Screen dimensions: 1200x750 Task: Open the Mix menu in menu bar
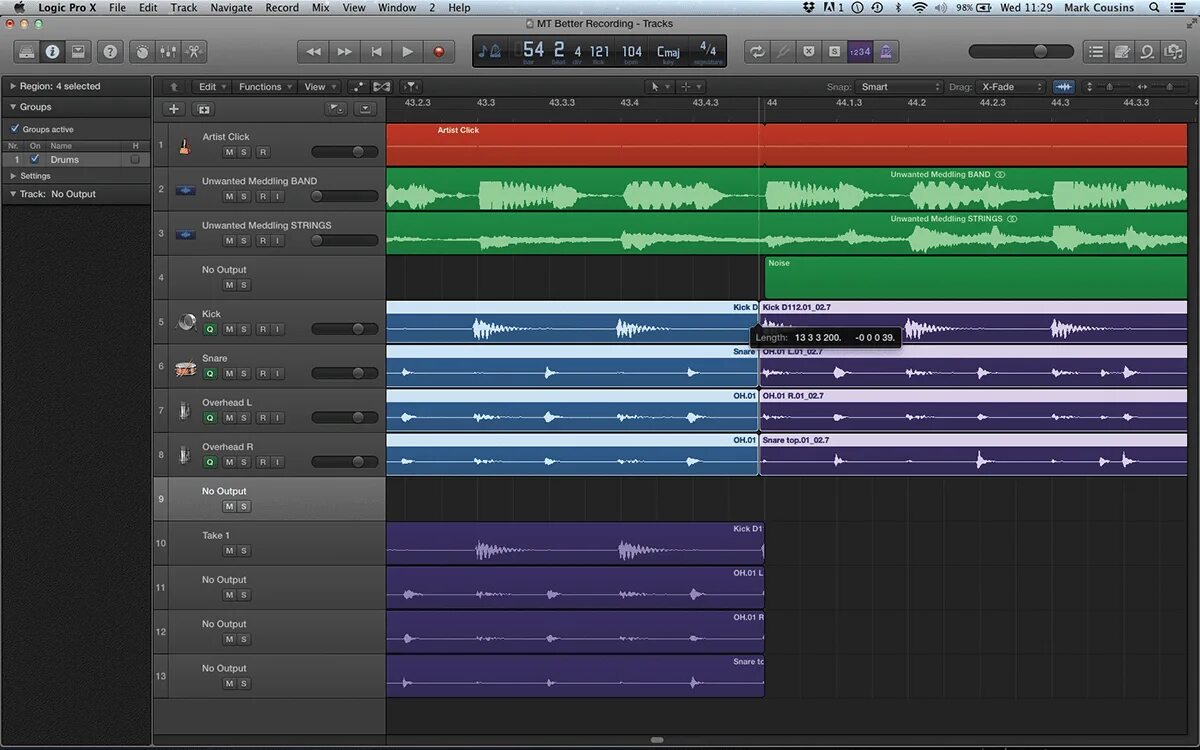(320, 7)
